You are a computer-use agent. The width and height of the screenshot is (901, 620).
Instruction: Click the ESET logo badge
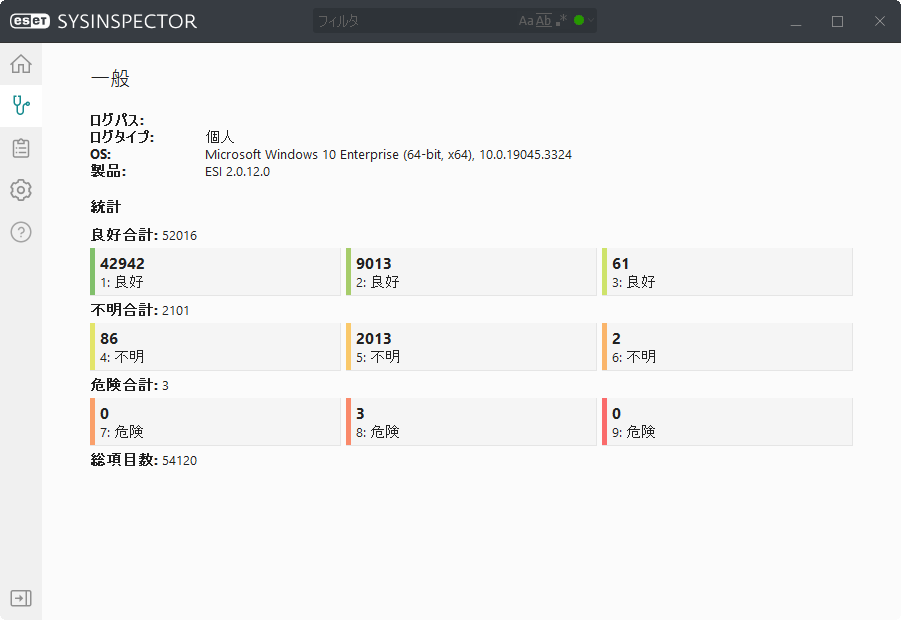click(x=30, y=21)
